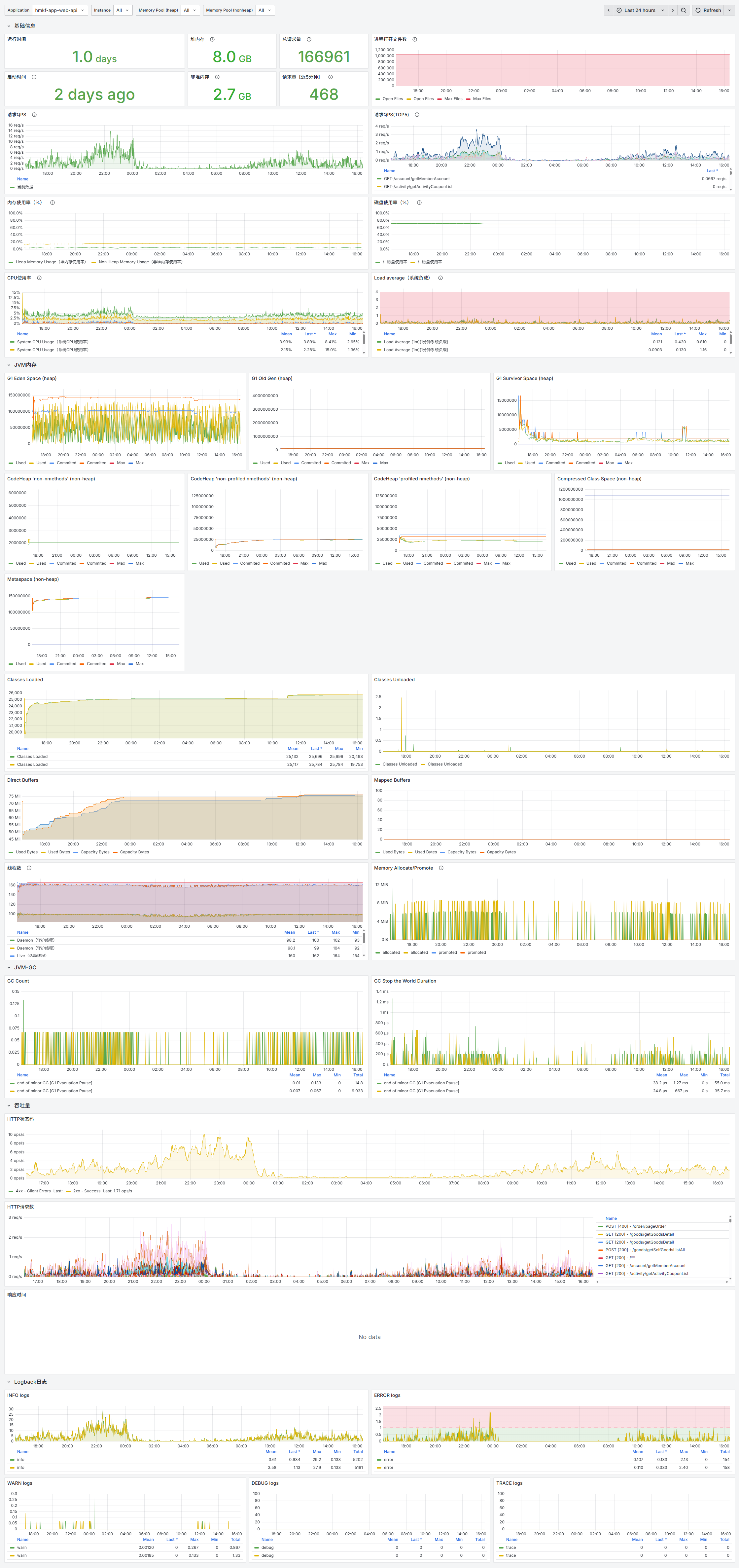Click the info icon beside CPU使用率
Viewport: 739px width, 1568px height.
[x=39, y=278]
